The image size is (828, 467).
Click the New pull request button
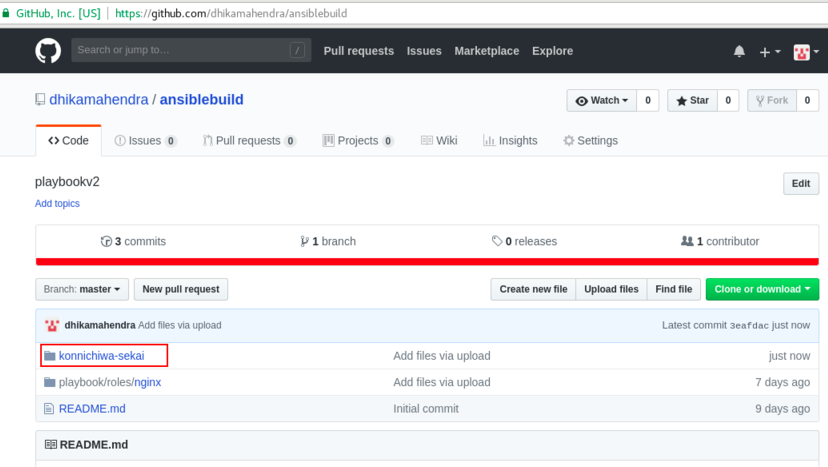tap(181, 289)
